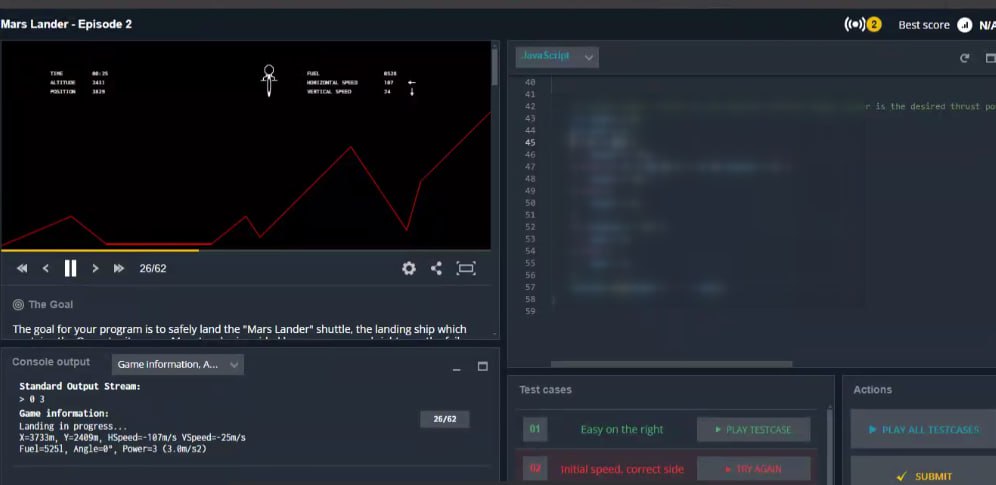Screen dimensions: 996x485
Task: Click Try Again for Initial speed testcase
Action: [752, 469]
